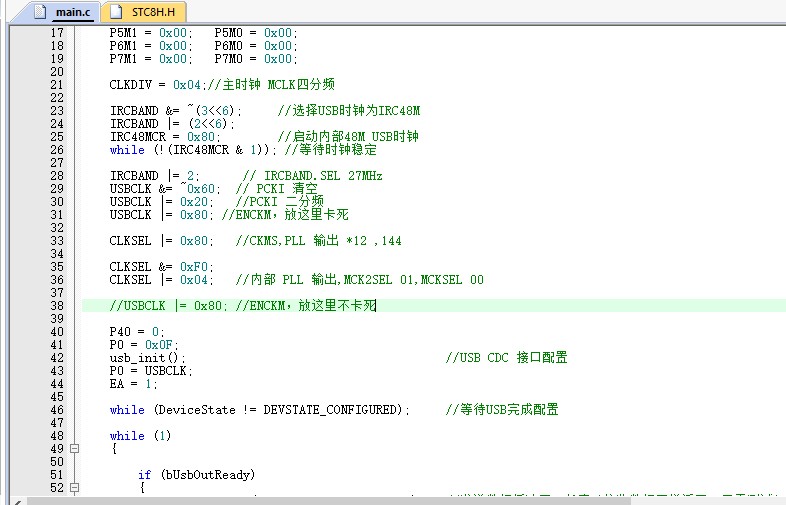Screen dimensions: 786x505
Task: Click 'CLKSEL &= 0xF0' line
Action: click(161, 267)
